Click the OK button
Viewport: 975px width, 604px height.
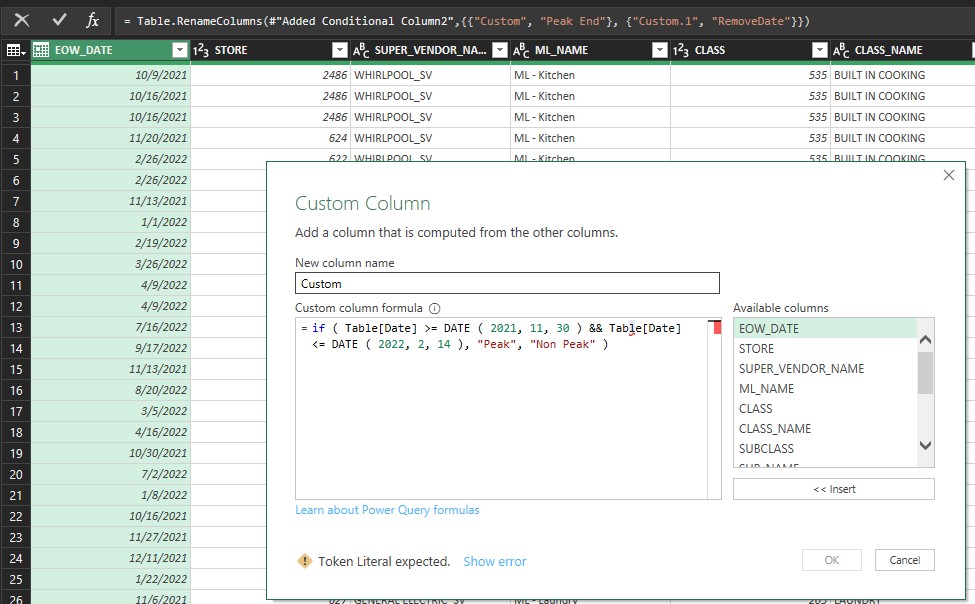[831, 560]
